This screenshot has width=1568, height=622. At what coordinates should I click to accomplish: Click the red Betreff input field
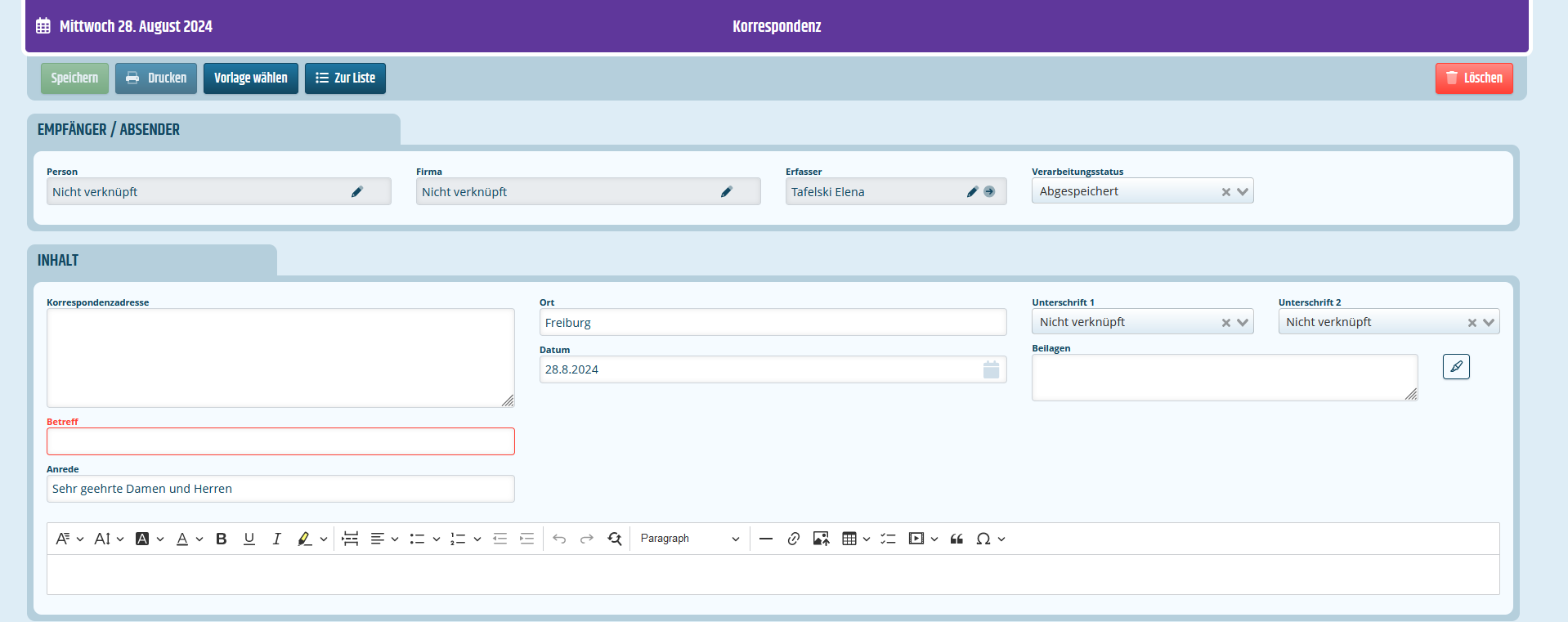click(x=280, y=441)
